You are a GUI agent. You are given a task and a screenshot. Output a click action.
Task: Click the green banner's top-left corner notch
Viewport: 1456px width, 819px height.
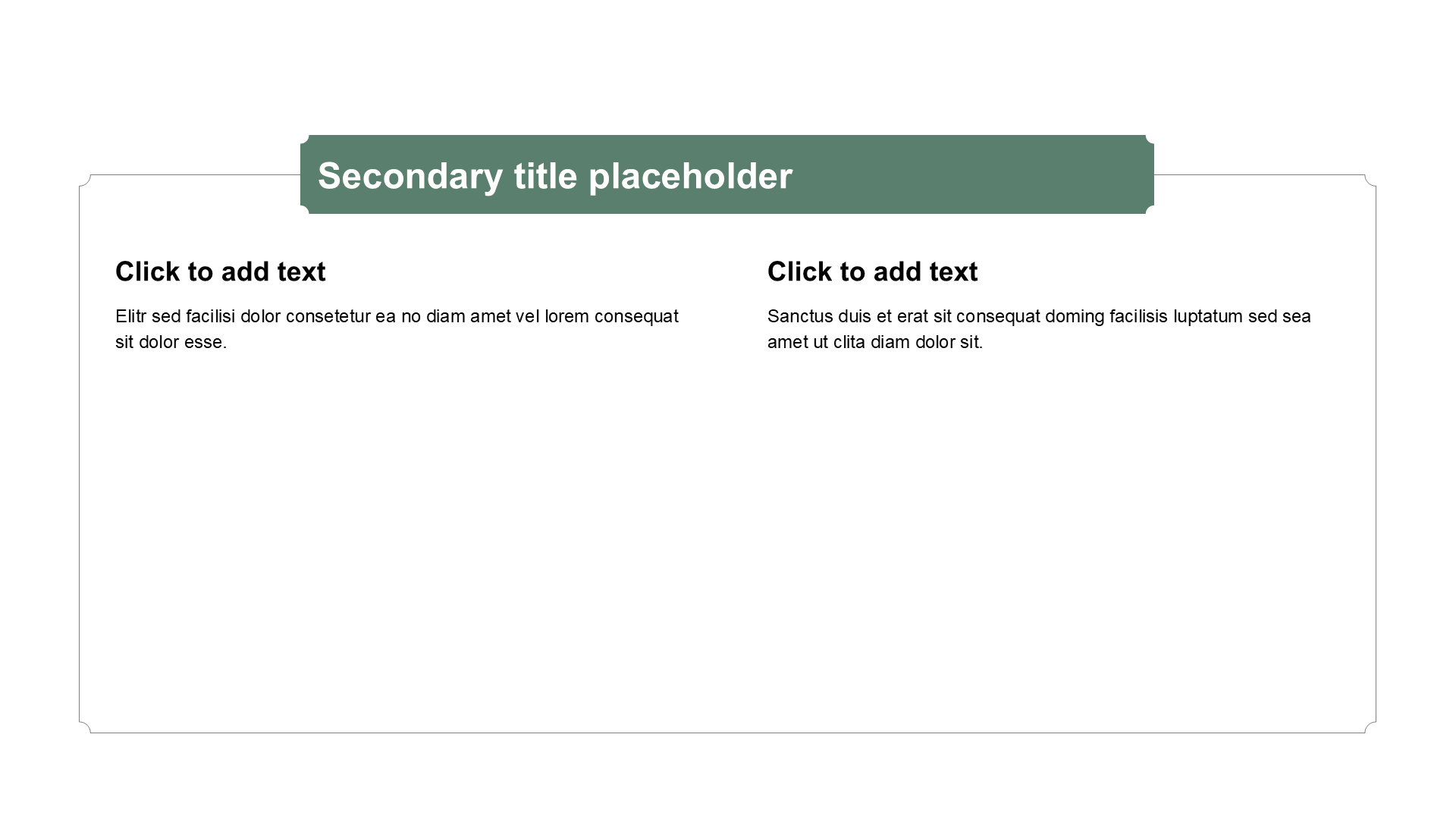point(305,140)
